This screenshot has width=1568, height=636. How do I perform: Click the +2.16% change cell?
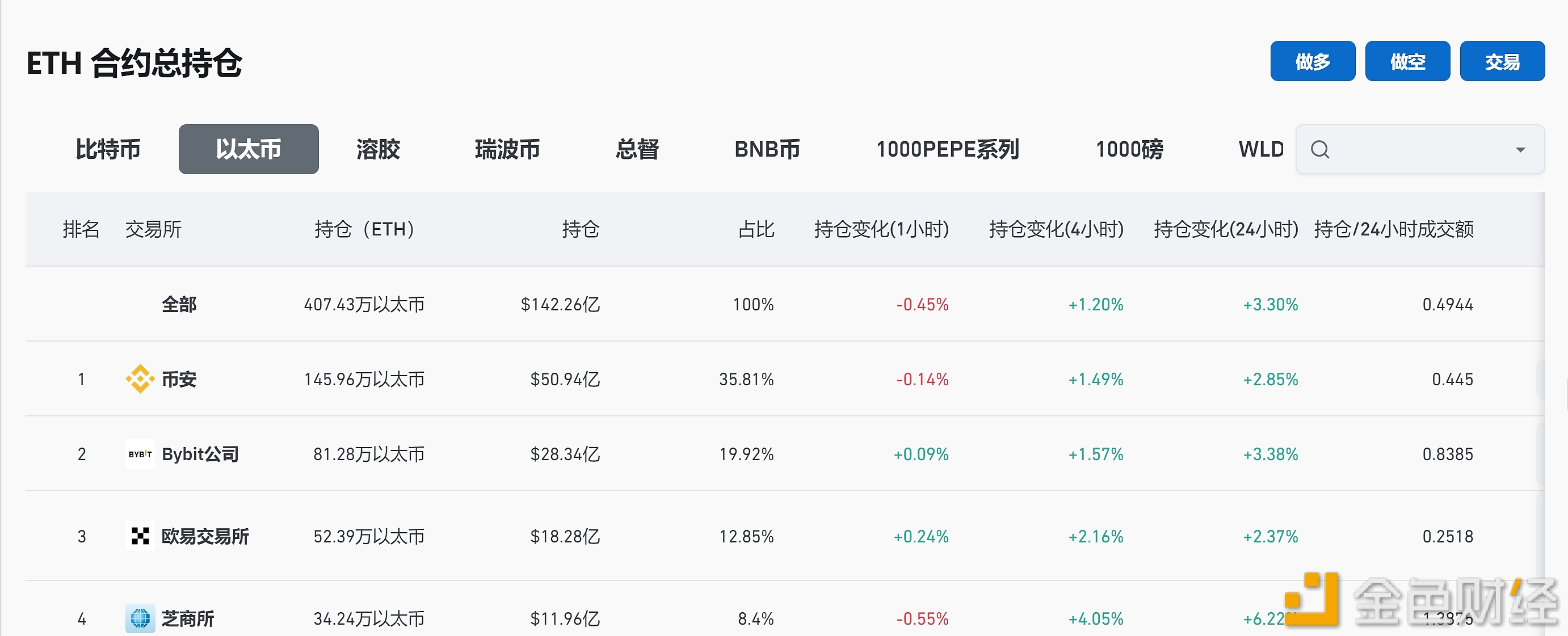1096,536
